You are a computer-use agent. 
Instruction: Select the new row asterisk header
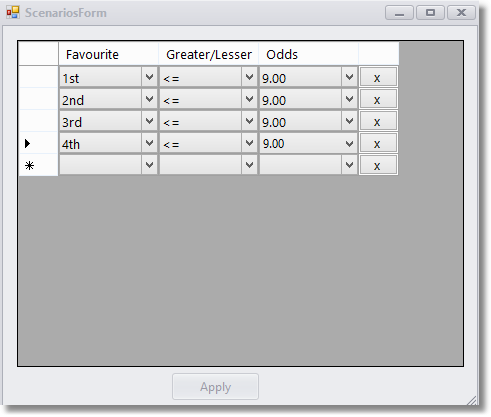point(38,165)
